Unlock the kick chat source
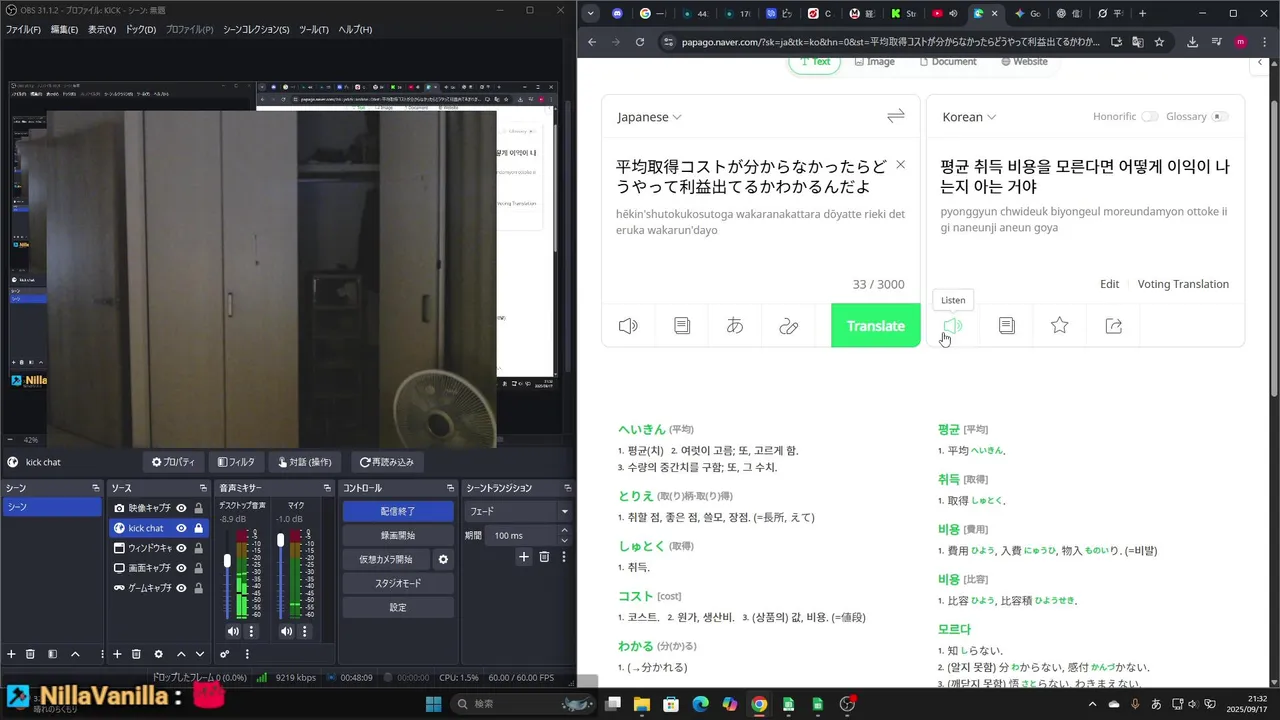Screen dimensions: 1280x720 click(x=199, y=528)
